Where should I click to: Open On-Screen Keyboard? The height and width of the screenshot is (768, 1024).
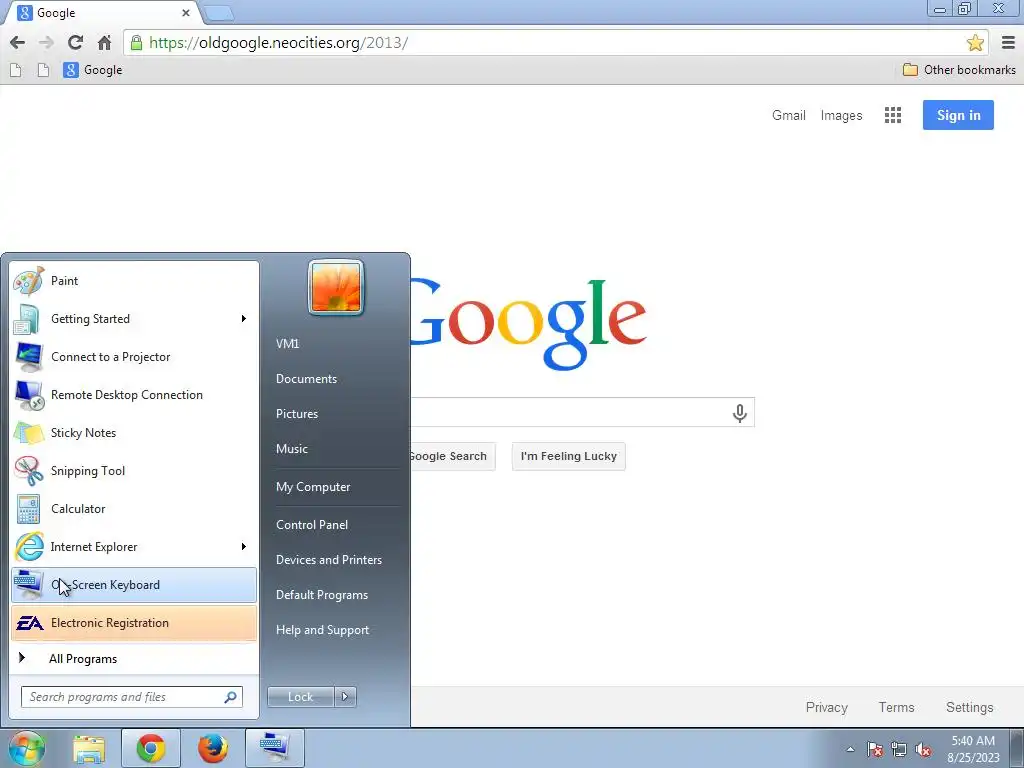click(134, 584)
